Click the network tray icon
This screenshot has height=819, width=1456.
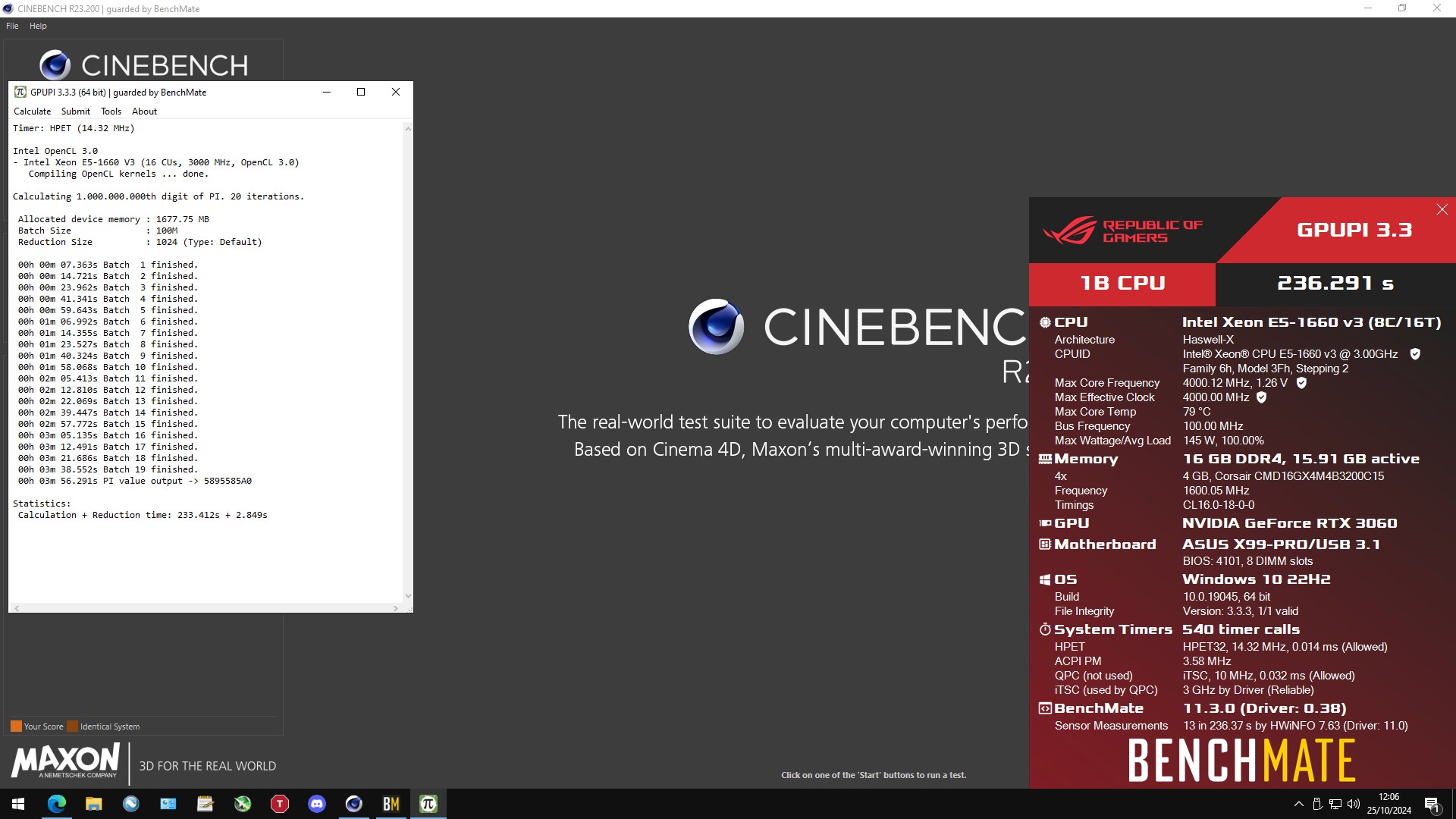click(1335, 804)
